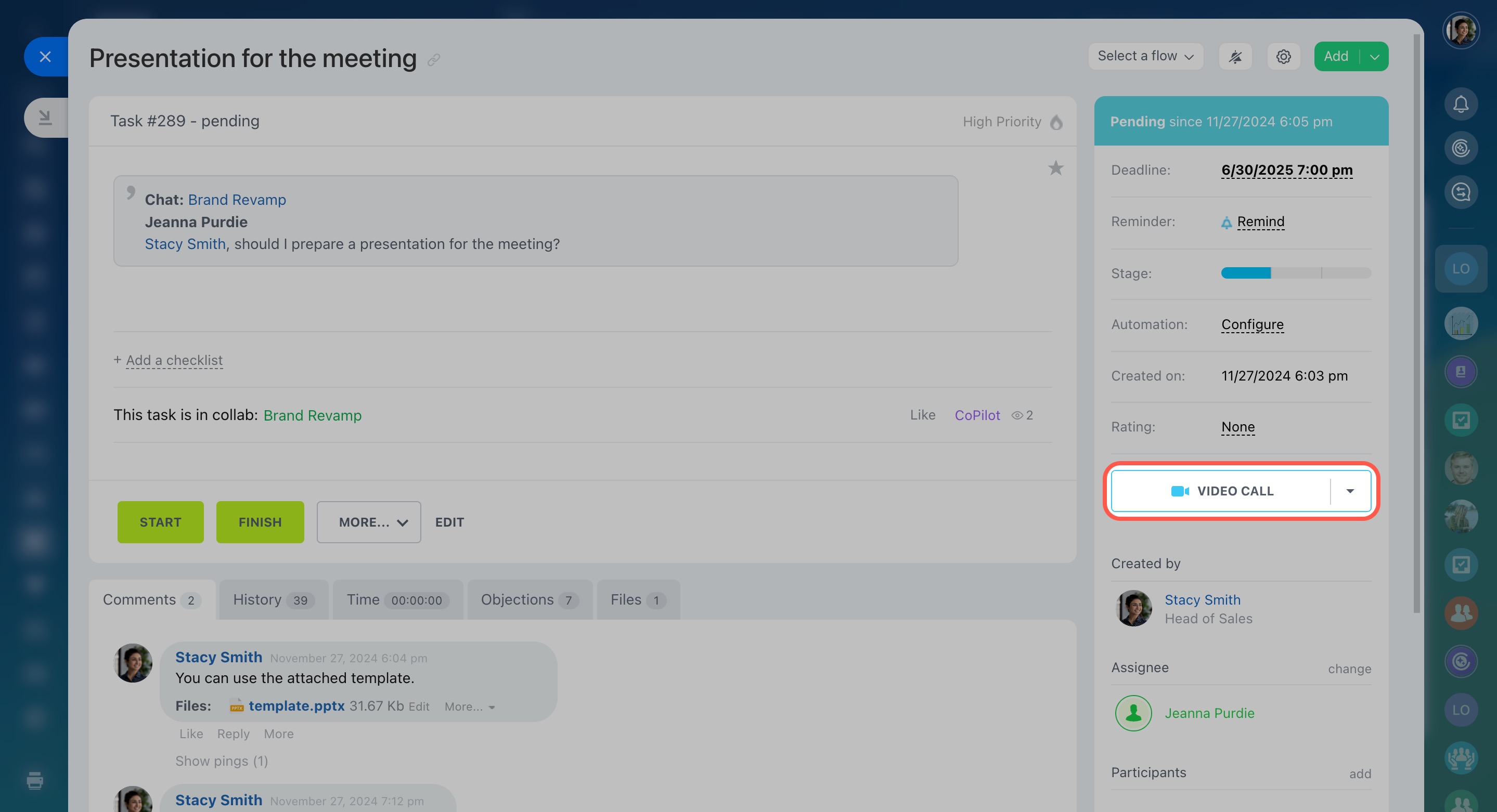Screen dimensions: 1497x812
Task: Click the green Add button
Action: coord(1336,56)
